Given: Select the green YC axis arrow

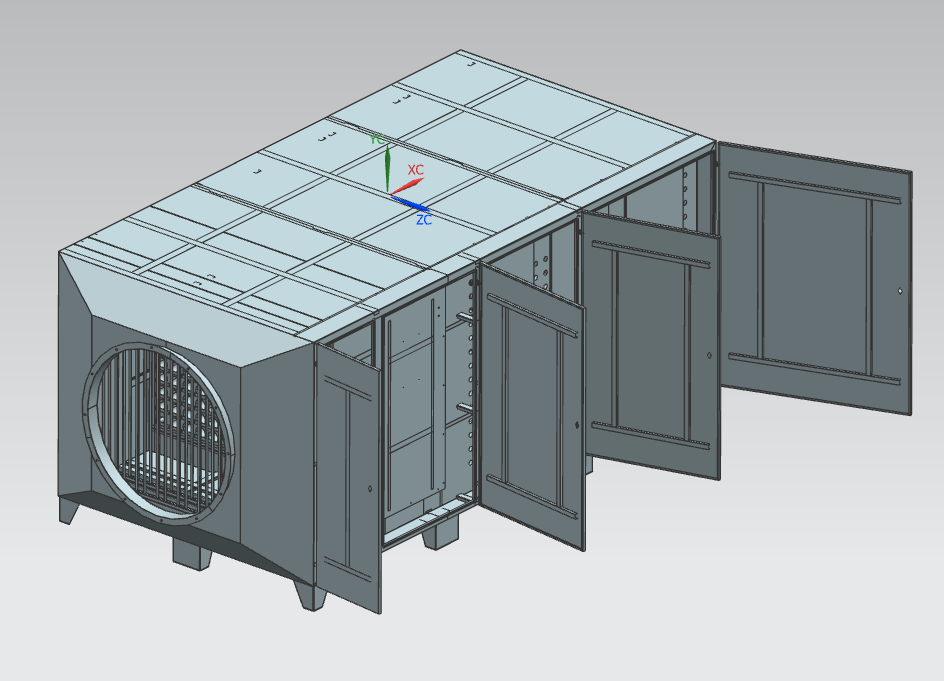Looking at the screenshot, I should pos(388,168).
